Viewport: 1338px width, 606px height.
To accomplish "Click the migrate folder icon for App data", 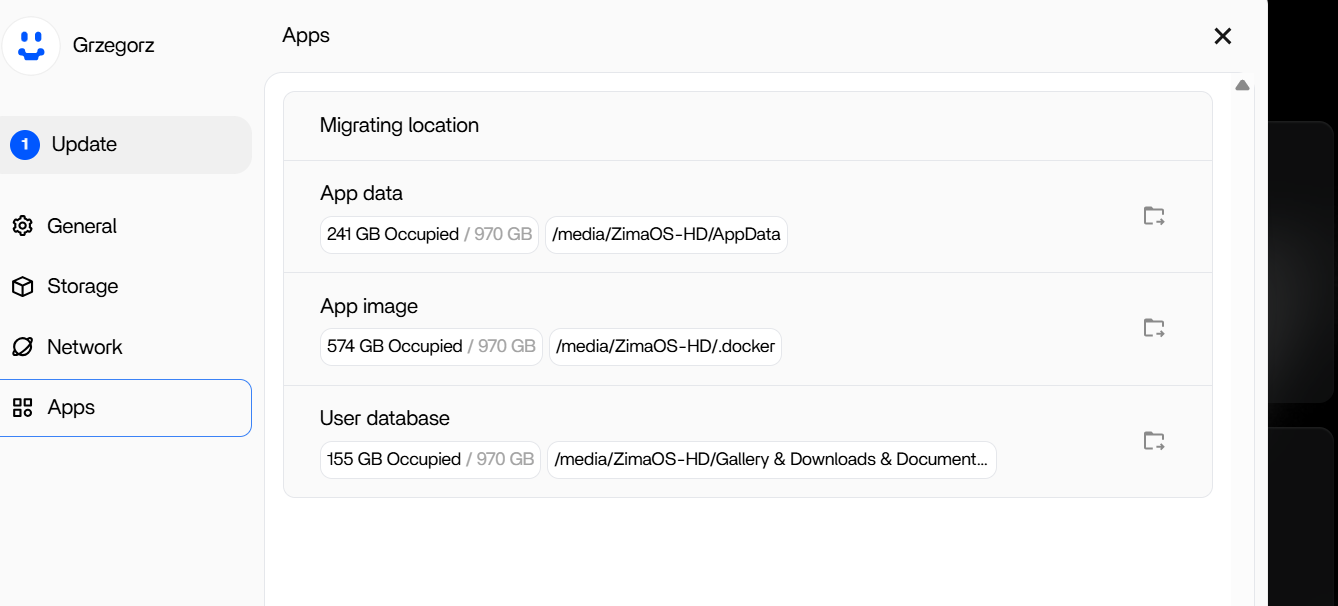I will [x=1154, y=216].
